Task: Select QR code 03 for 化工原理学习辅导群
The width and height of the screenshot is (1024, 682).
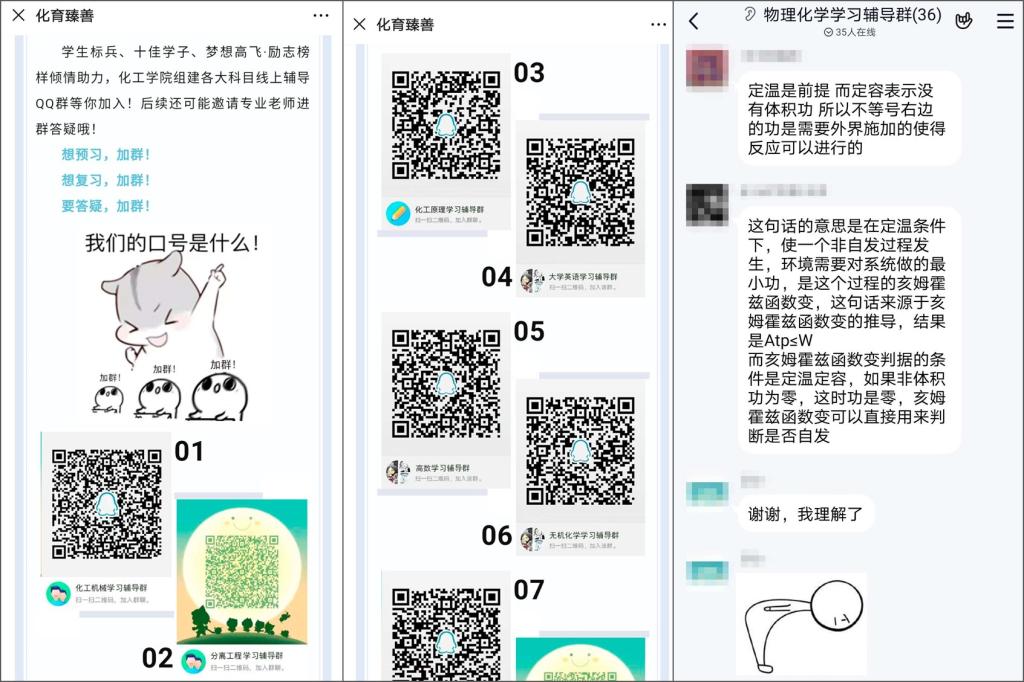Action: coord(446,125)
